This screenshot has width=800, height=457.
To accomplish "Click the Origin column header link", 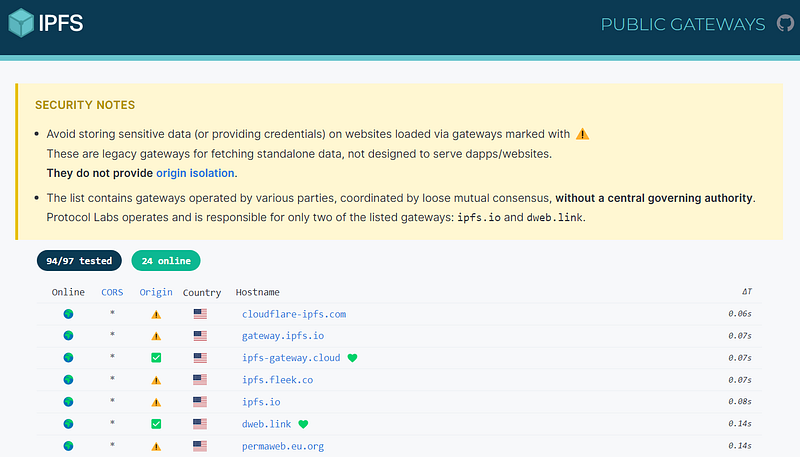I will [156, 292].
